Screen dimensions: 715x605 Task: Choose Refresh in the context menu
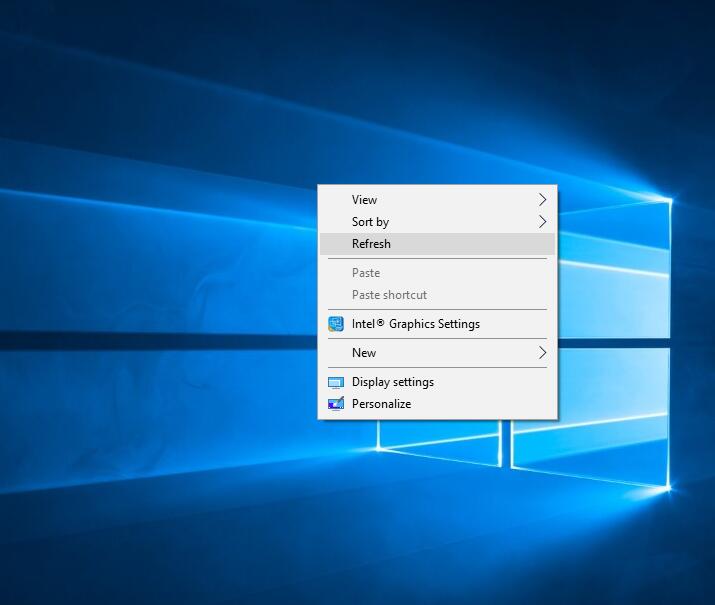437,244
